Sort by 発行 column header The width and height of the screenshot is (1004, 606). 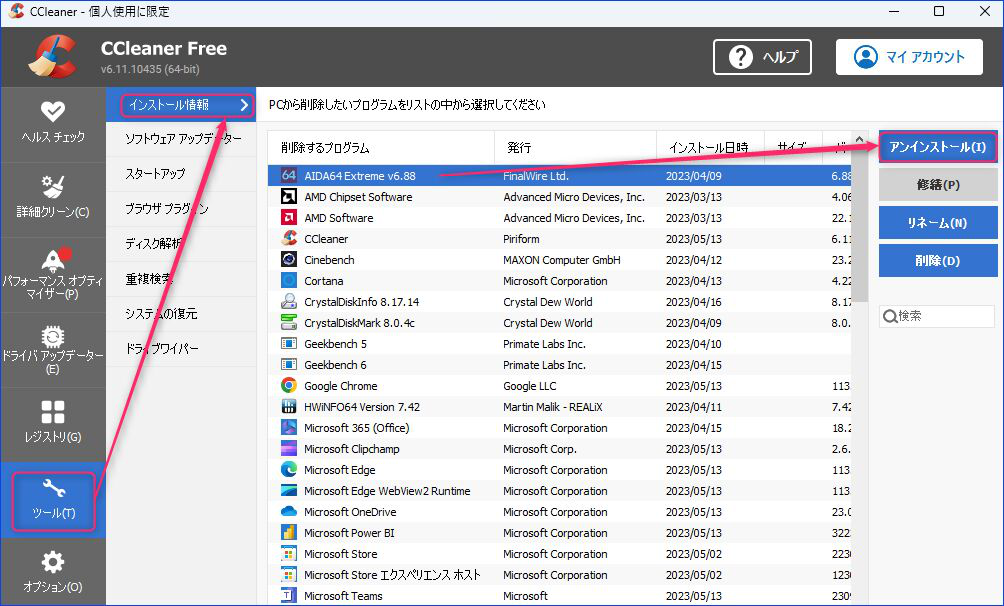[x=576, y=148]
